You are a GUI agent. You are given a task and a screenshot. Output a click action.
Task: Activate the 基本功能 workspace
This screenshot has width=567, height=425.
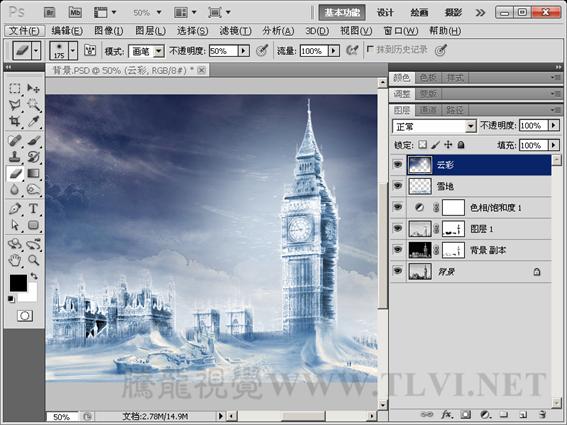tap(342, 13)
